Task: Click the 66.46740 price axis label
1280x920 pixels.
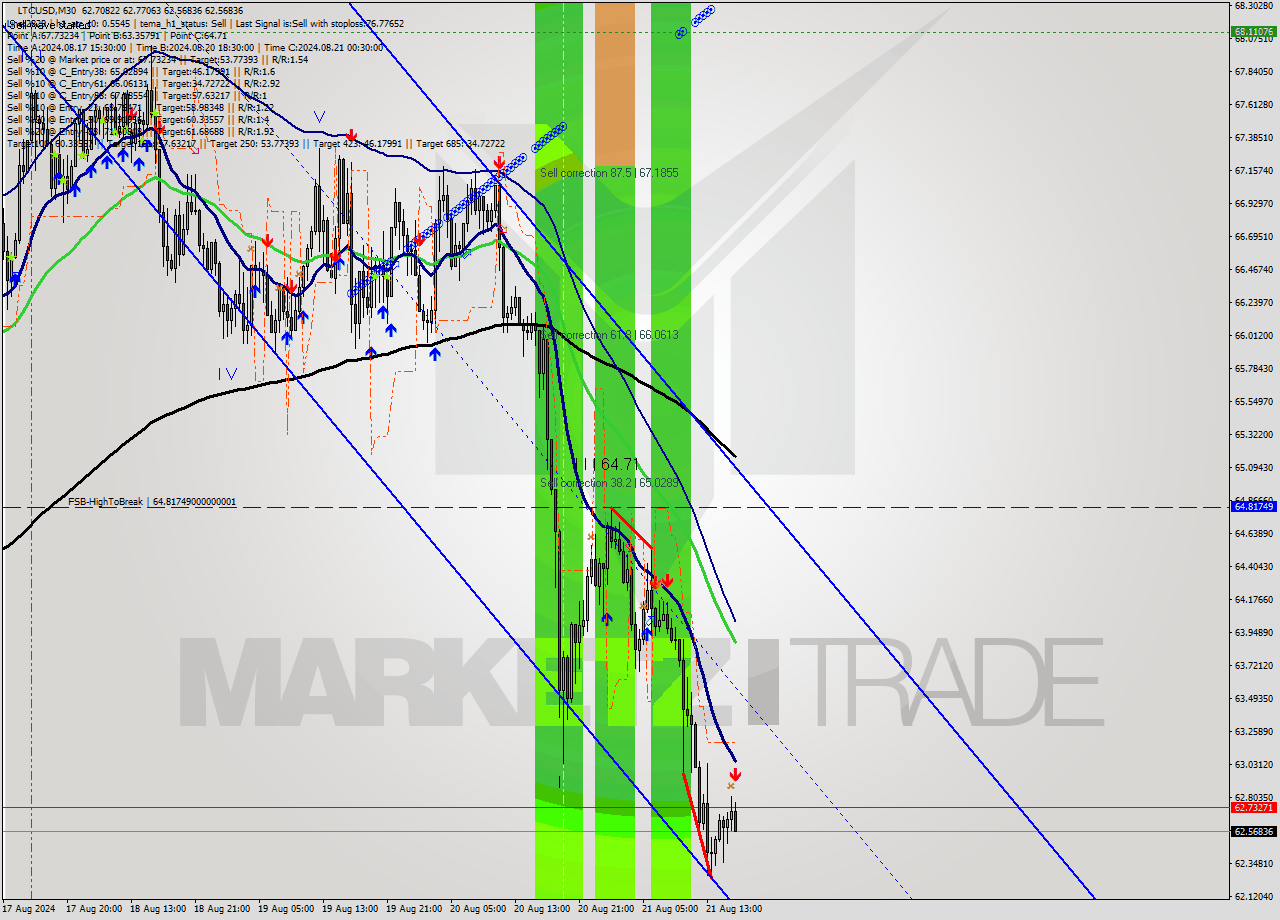Action: 1253,270
